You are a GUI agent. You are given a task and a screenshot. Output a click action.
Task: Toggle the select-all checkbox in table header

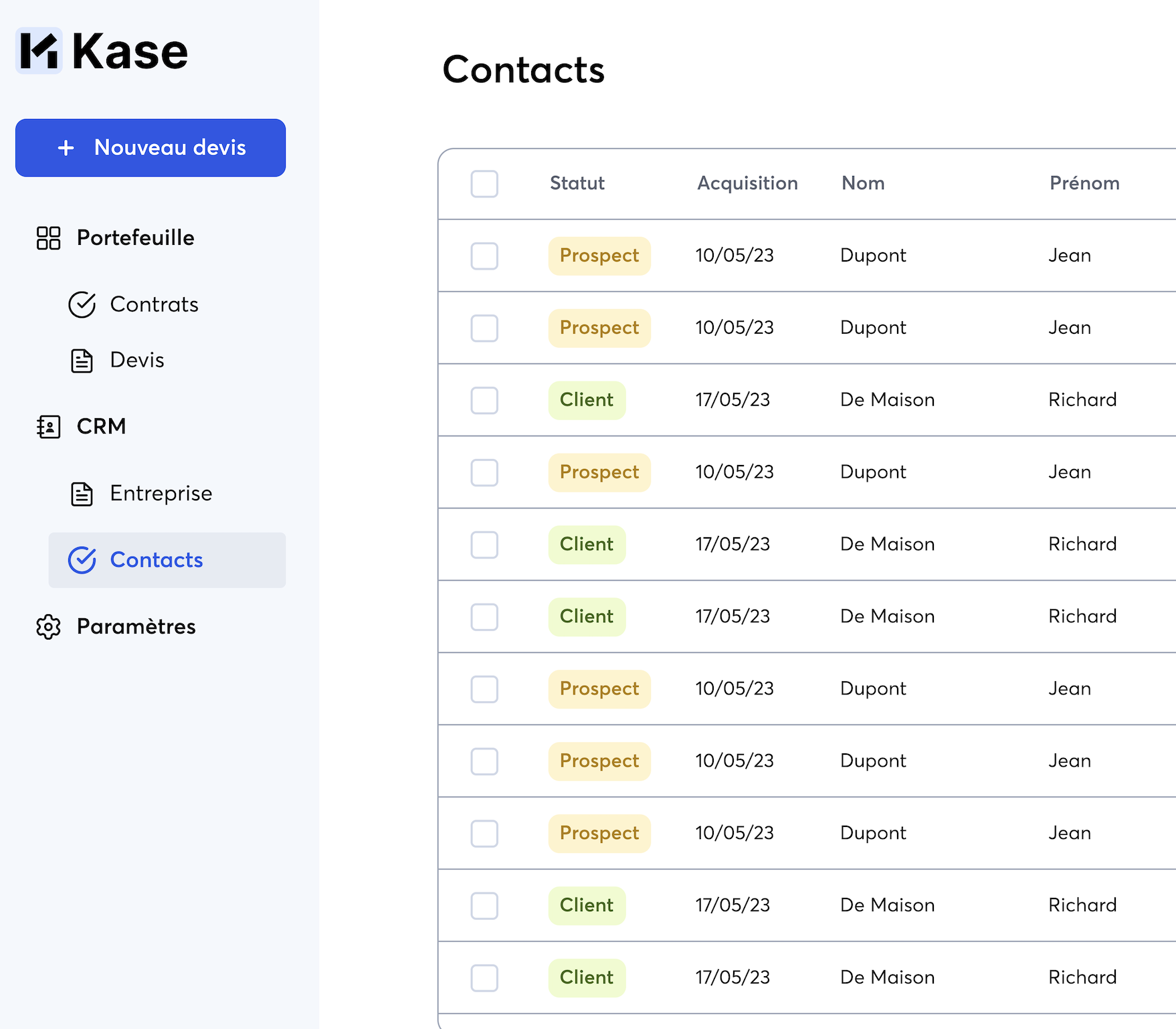point(484,184)
